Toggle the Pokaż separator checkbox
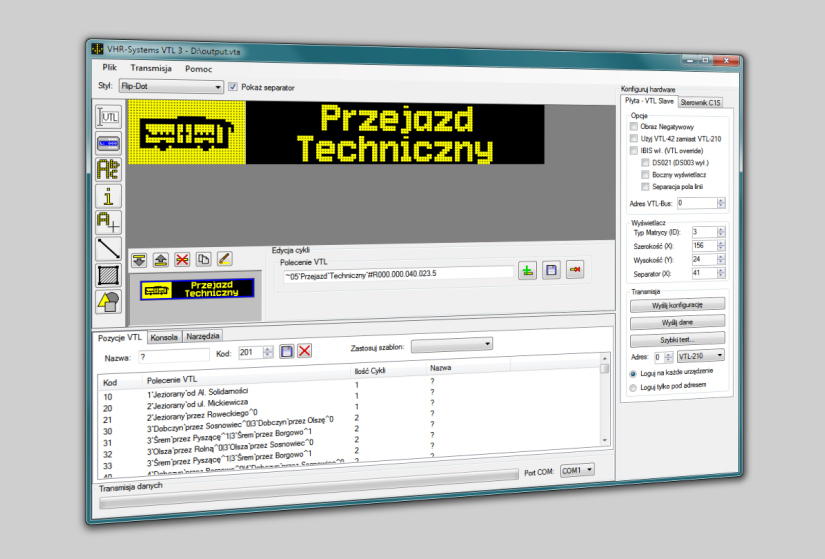Image resolution: width=825 pixels, height=559 pixels. (x=233, y=87)
